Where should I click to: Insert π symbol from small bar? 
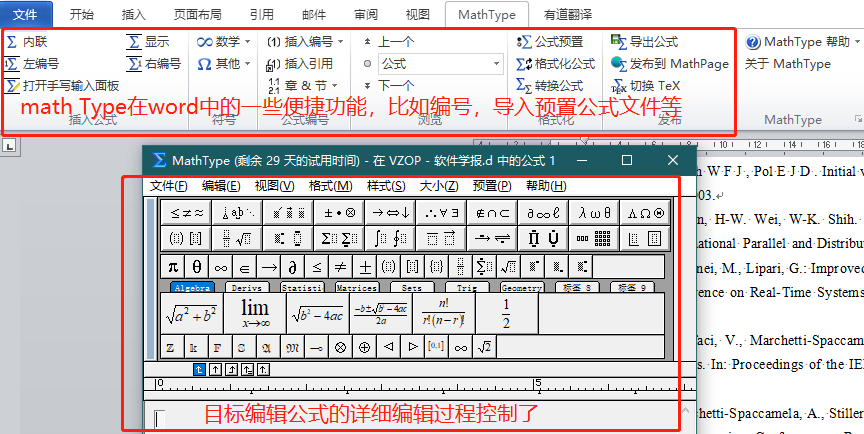[173, 267]
